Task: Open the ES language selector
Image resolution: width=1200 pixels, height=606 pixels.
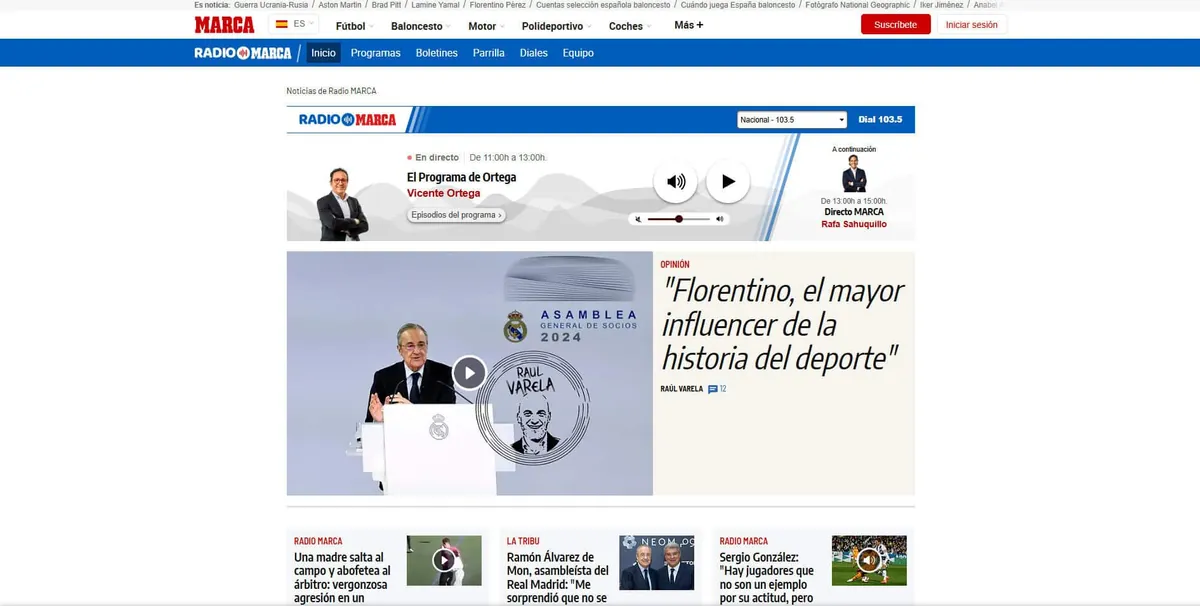Action: (x=295, y=24)
